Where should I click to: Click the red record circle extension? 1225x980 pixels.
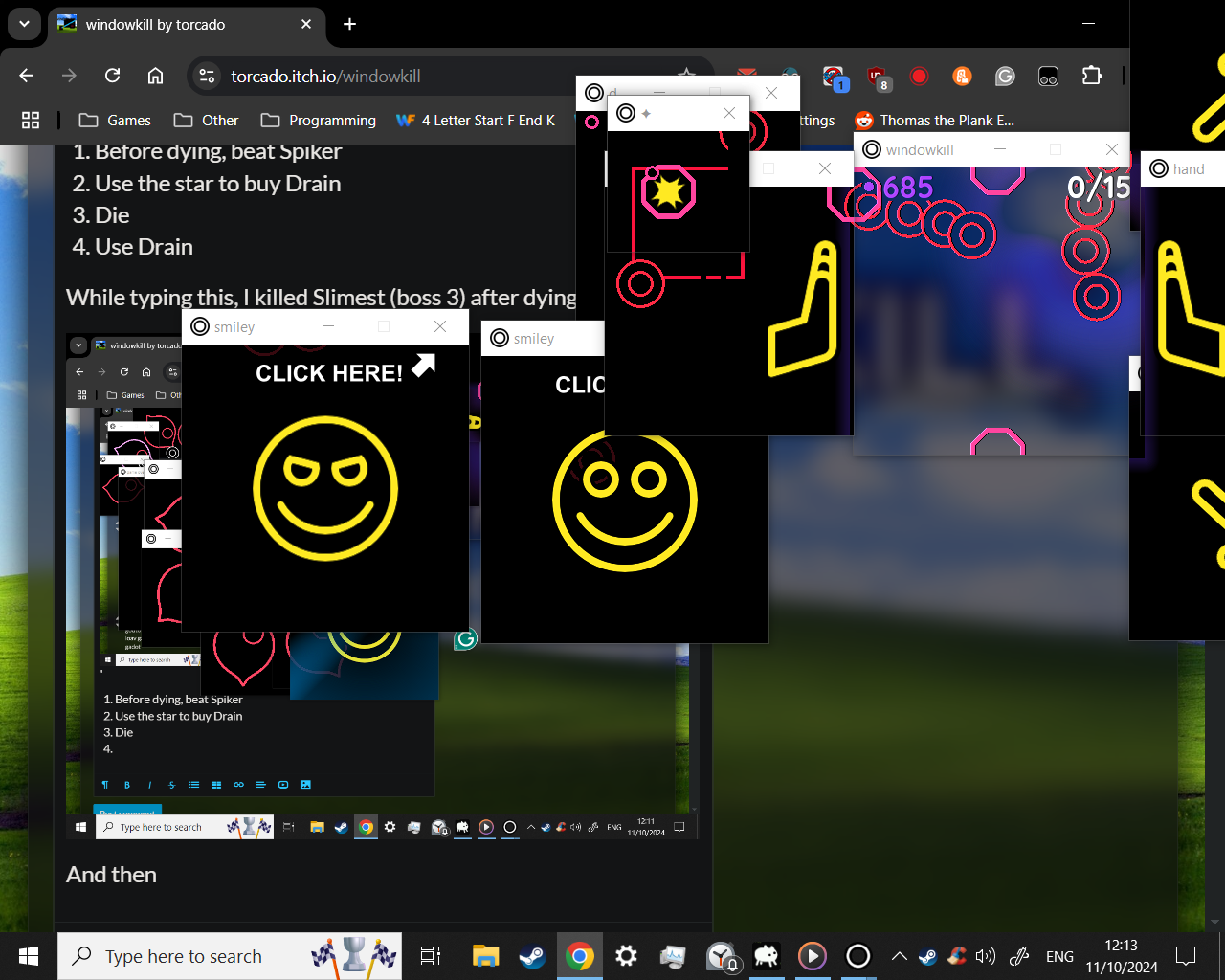919,76
